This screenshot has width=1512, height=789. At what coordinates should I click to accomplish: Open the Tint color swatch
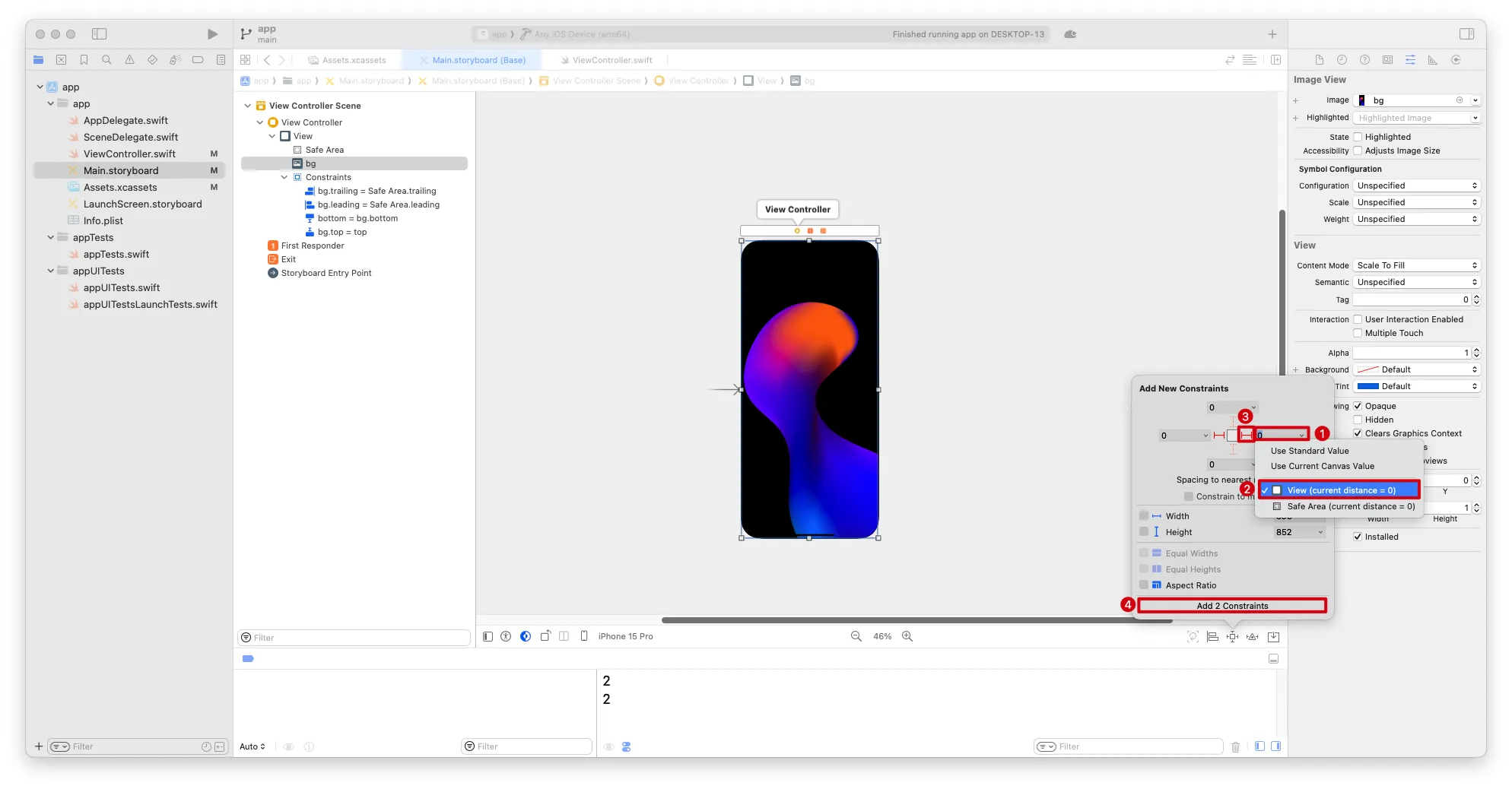[x=1367, y=387]
